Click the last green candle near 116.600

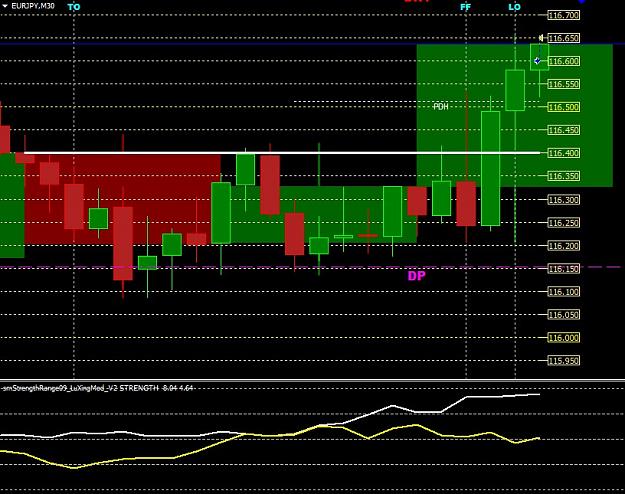(539, 57)
